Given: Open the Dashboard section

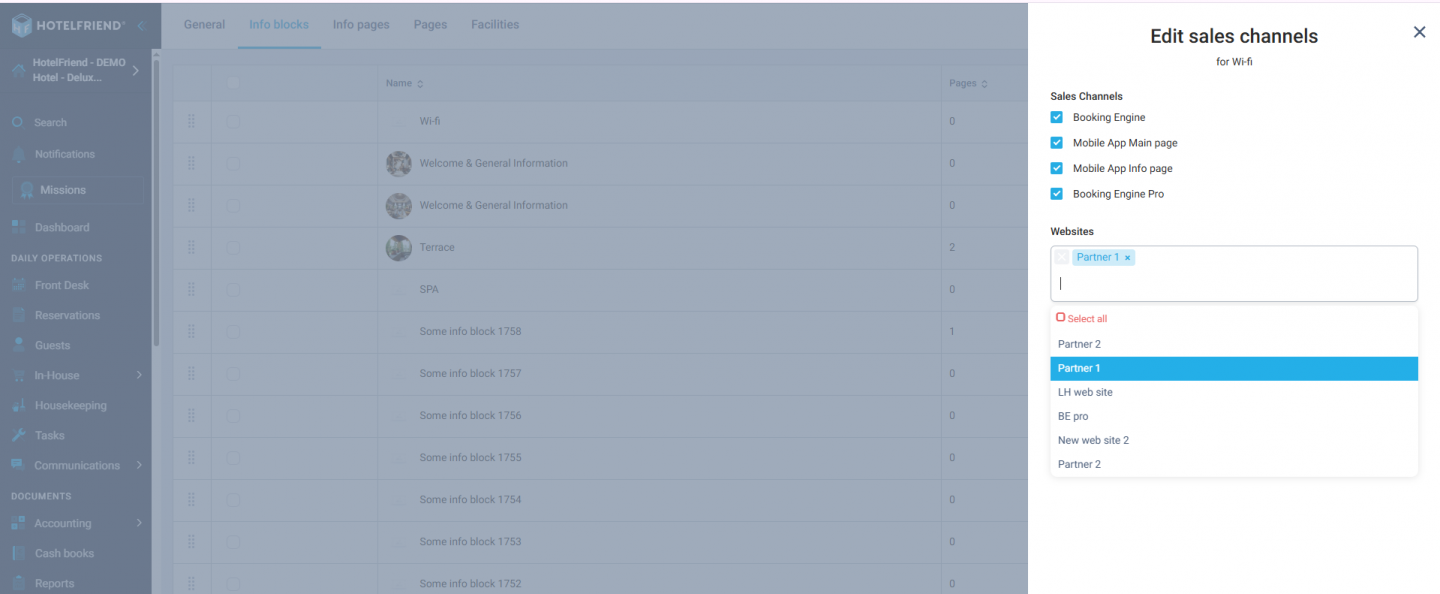Looking at the screenshot, I should click(60, 227).
